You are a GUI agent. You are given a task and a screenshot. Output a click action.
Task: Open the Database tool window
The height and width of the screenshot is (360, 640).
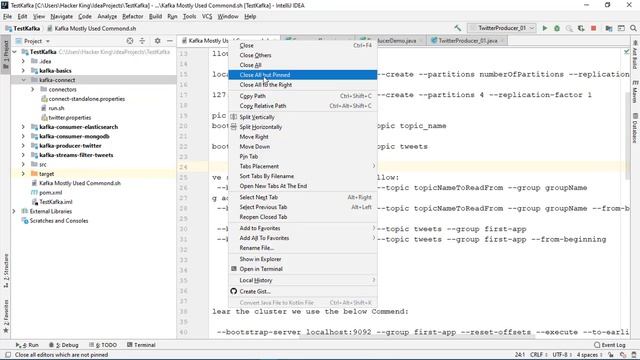tap(635, 128)
